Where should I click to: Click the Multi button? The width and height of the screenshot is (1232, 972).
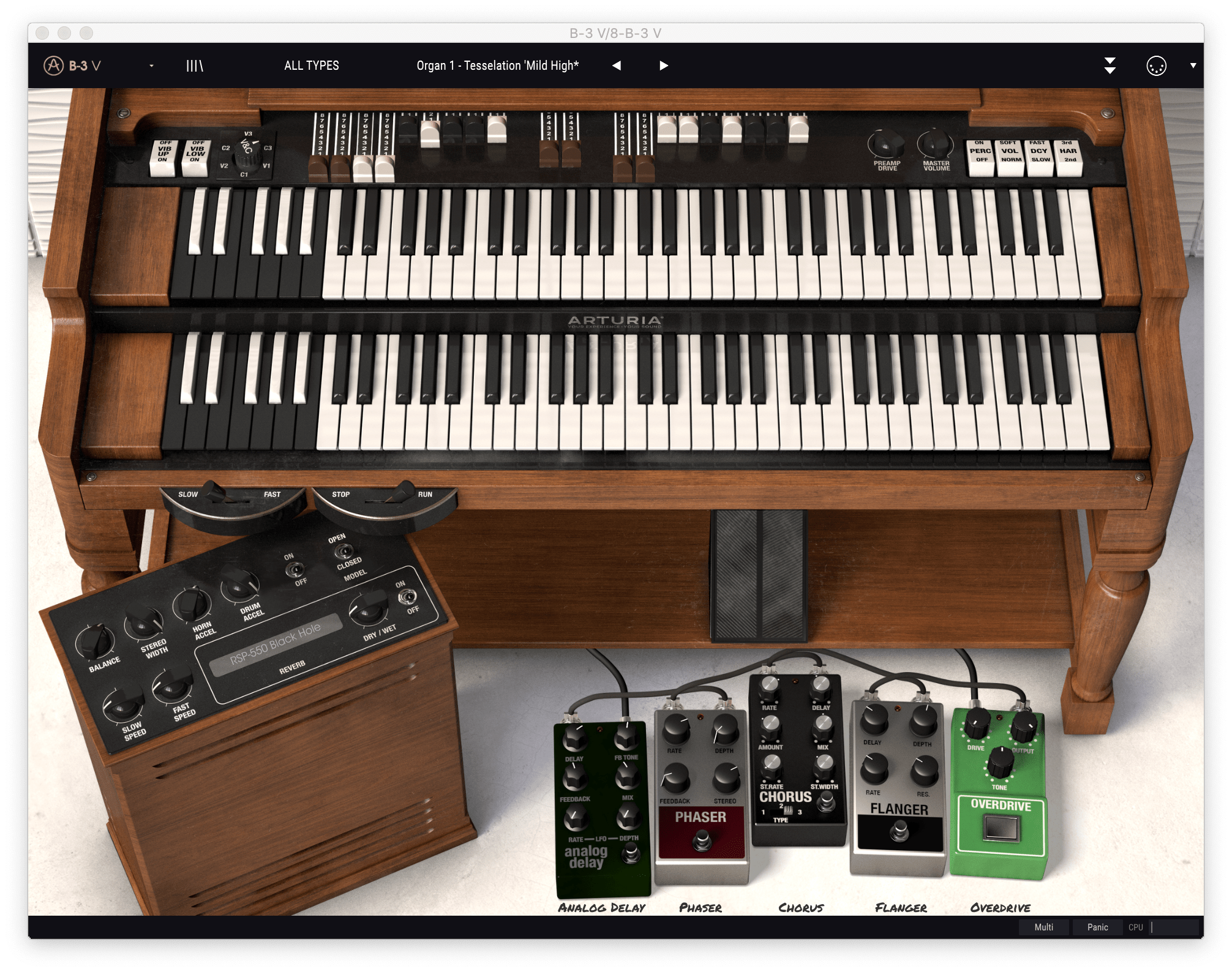pyautogui.click(x=1043, y=927)
